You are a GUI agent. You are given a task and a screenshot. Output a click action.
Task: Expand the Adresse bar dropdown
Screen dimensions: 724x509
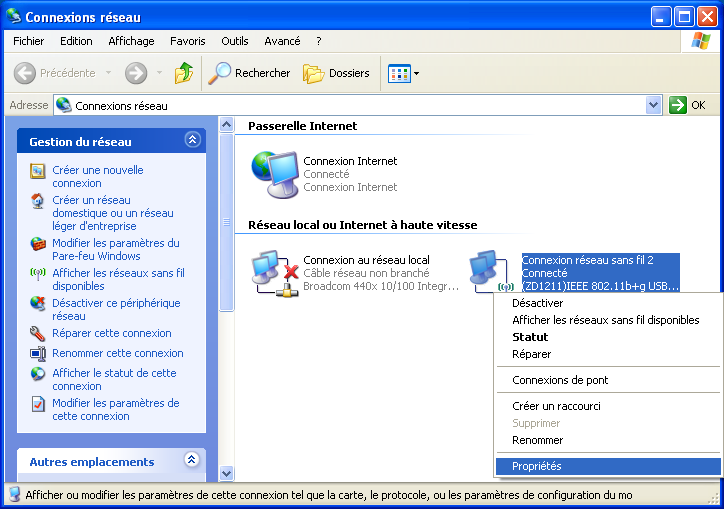click(x=653, y=105)
